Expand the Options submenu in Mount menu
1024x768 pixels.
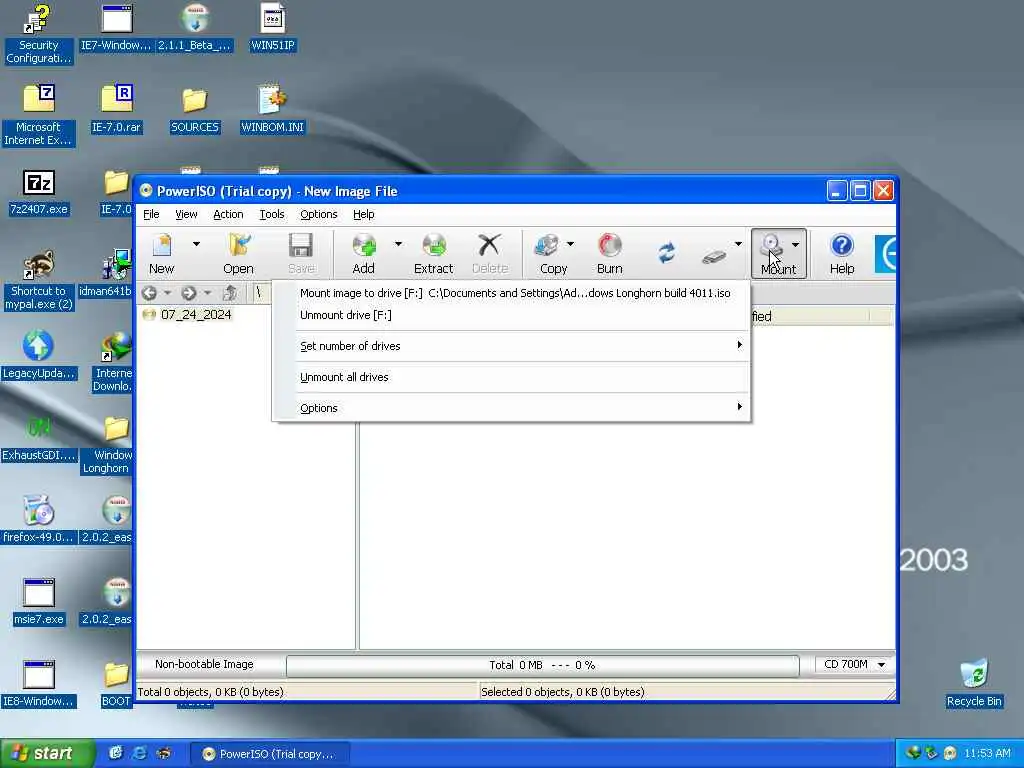(x=512, y=408)
